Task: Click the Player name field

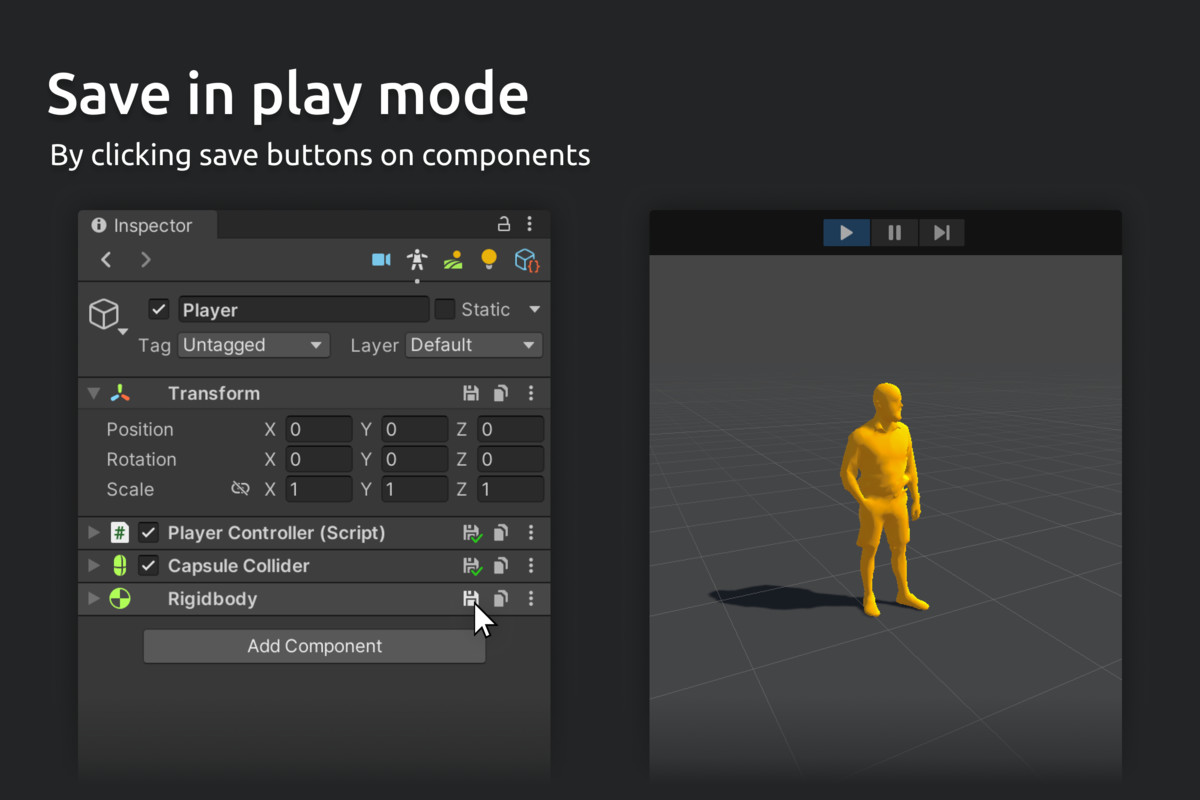Action: coord(304,310)
